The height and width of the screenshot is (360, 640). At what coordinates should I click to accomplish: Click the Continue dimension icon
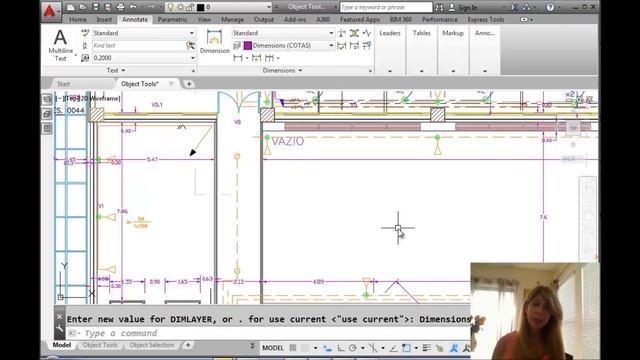[269, 58]
